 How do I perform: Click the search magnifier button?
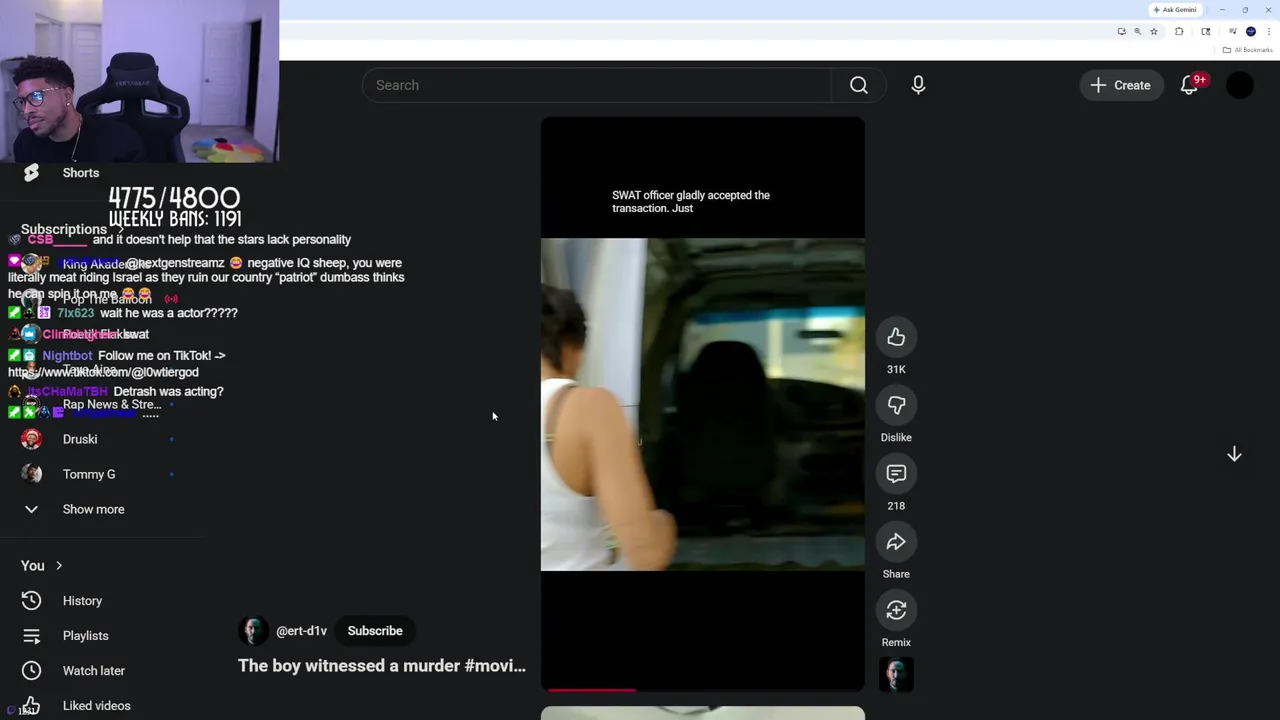[858, 85]
